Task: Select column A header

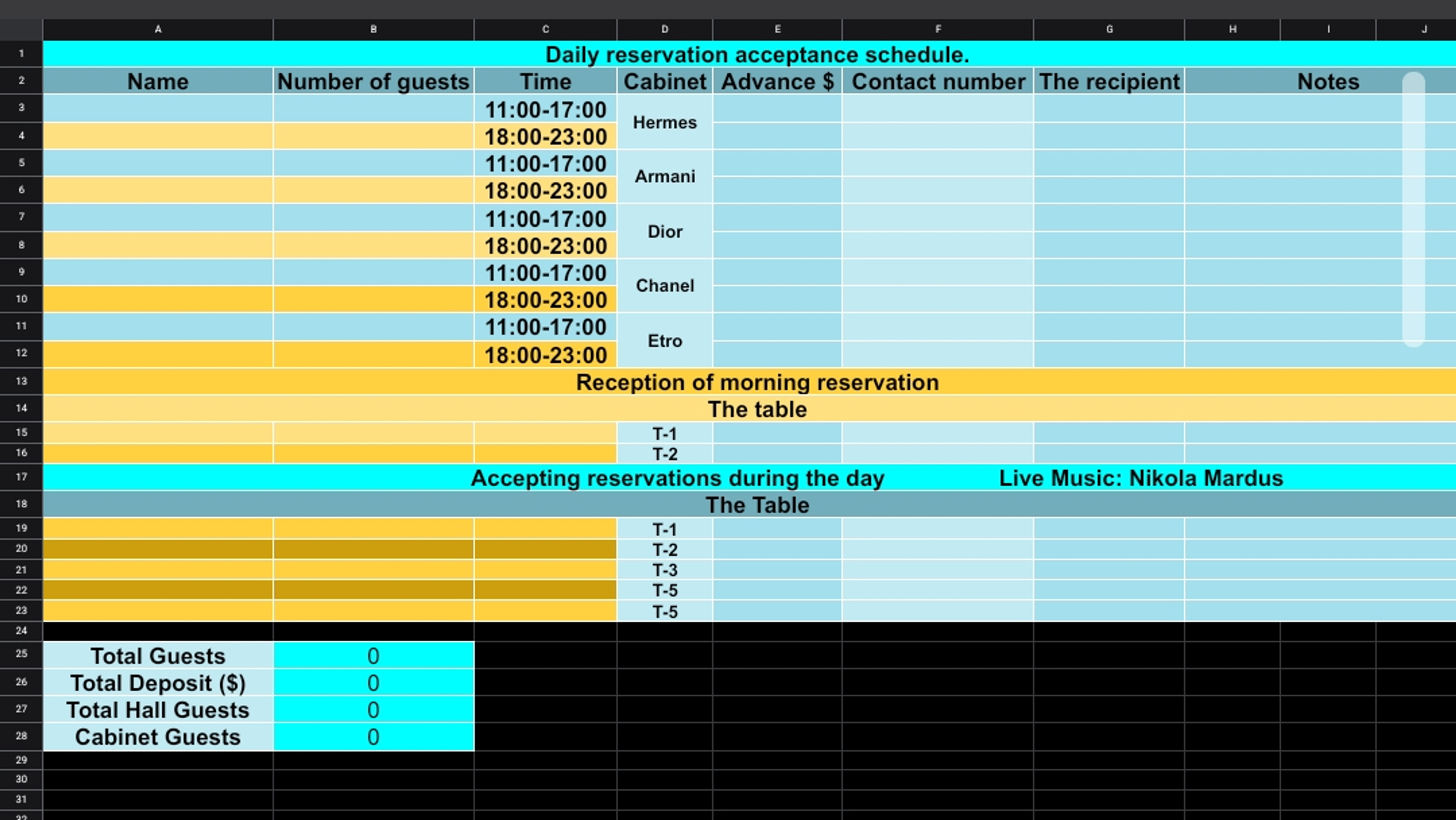Action: (158, 29)
